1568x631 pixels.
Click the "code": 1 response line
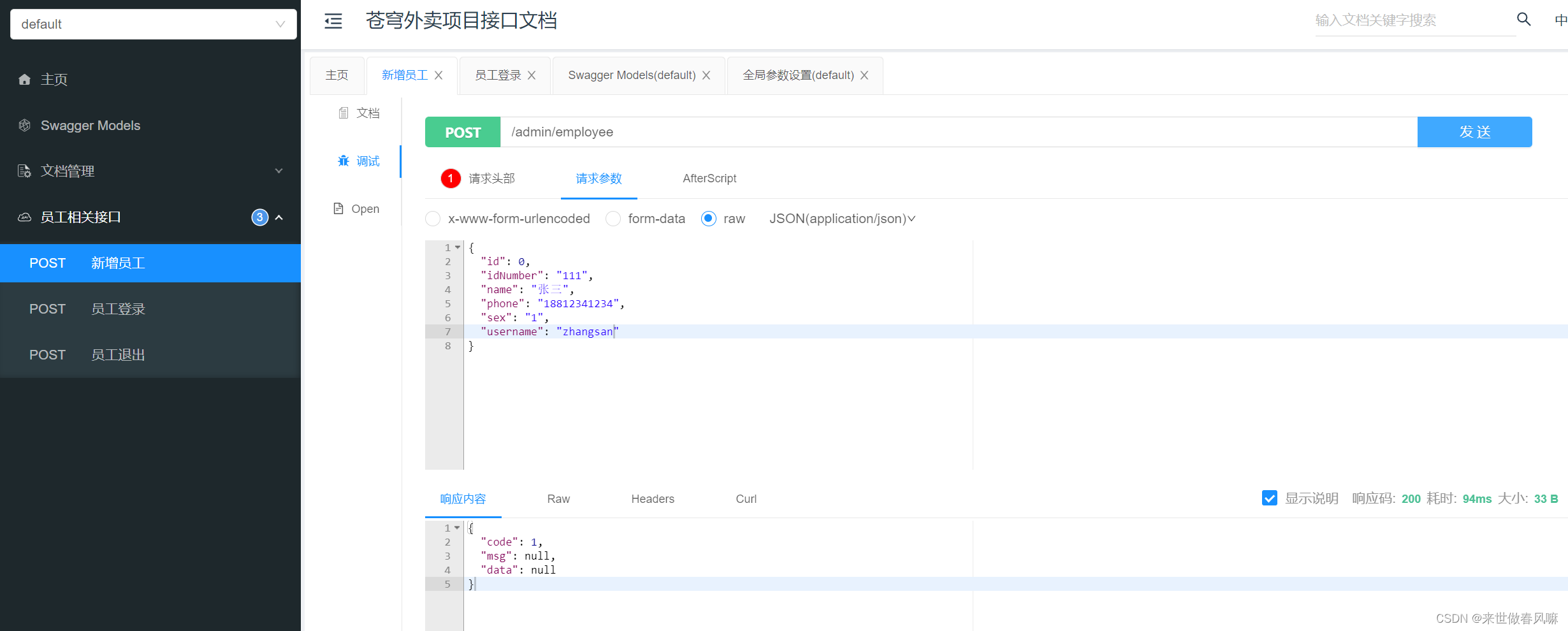pyautogui.click(x=511, y=542)
